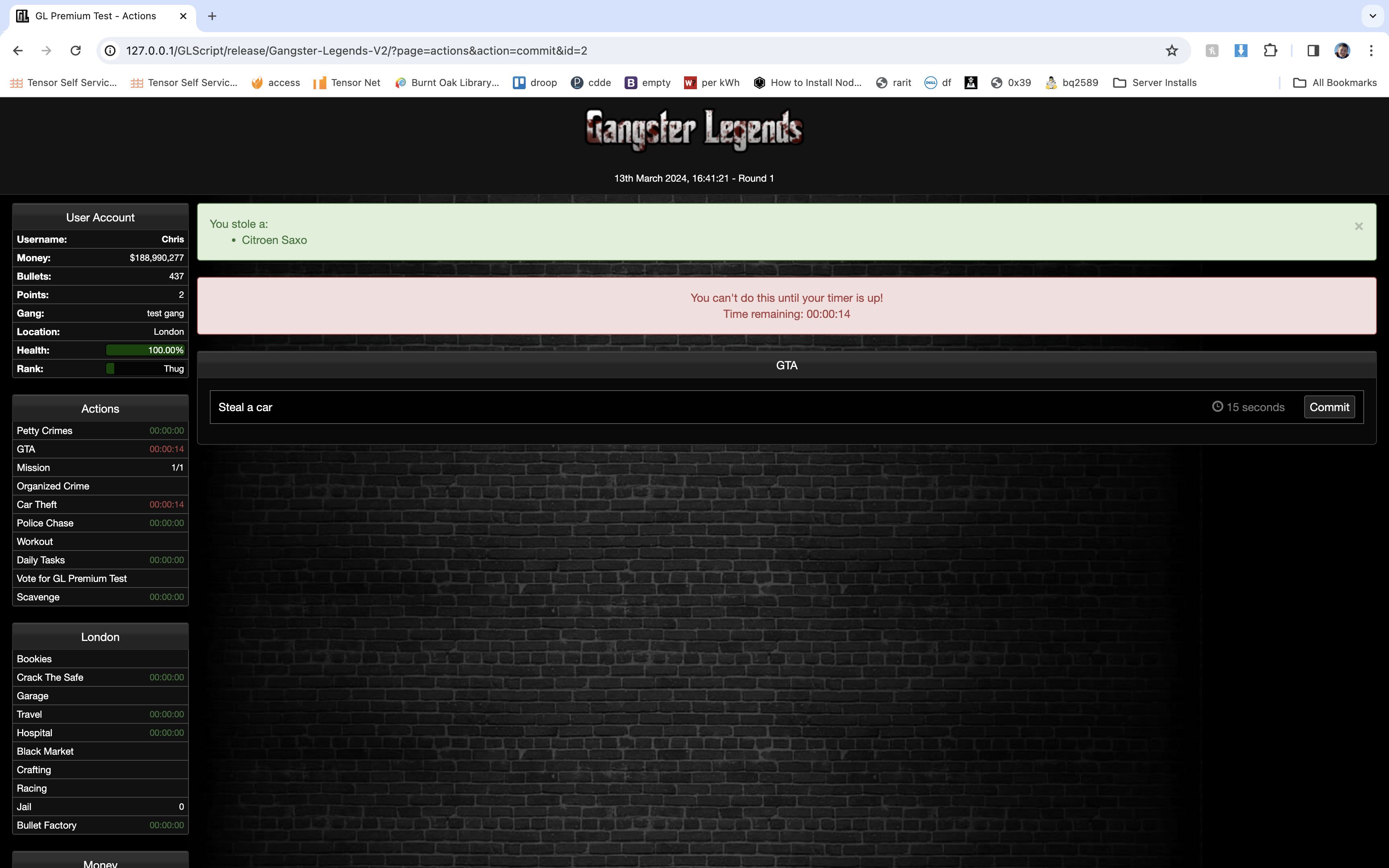Open Petty Crimes in Actions menu
This screenshot has height=868, width=1389.
pos(45,430)
